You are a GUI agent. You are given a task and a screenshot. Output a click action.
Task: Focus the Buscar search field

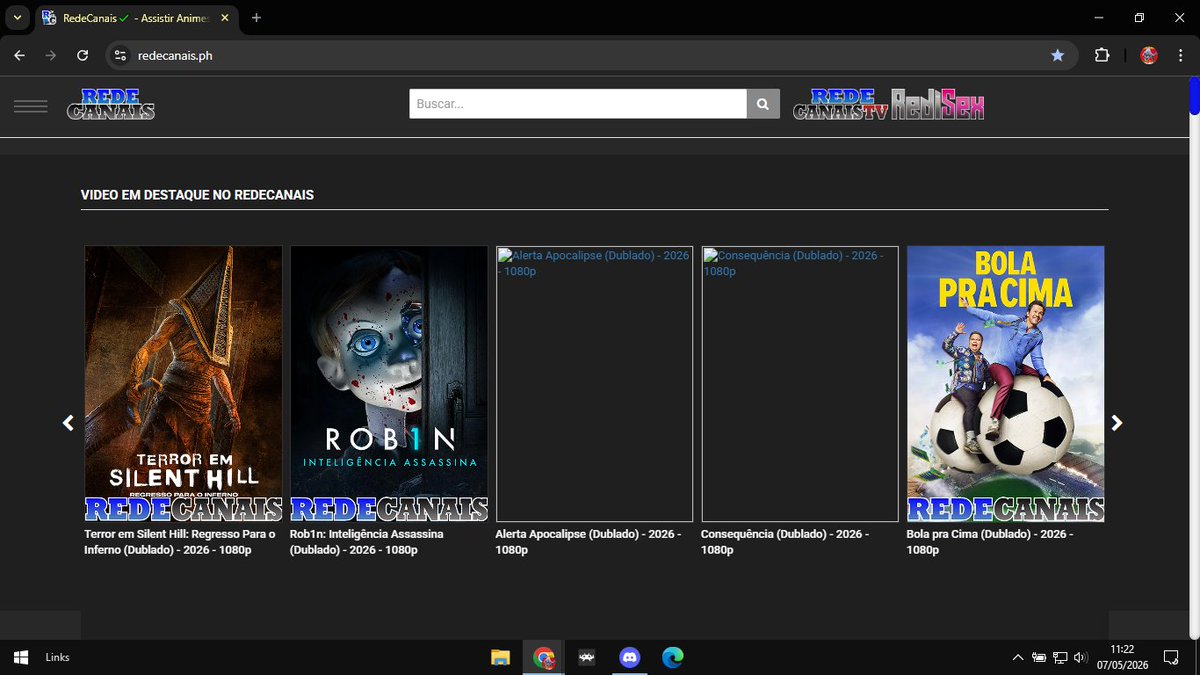click(578, 104)
